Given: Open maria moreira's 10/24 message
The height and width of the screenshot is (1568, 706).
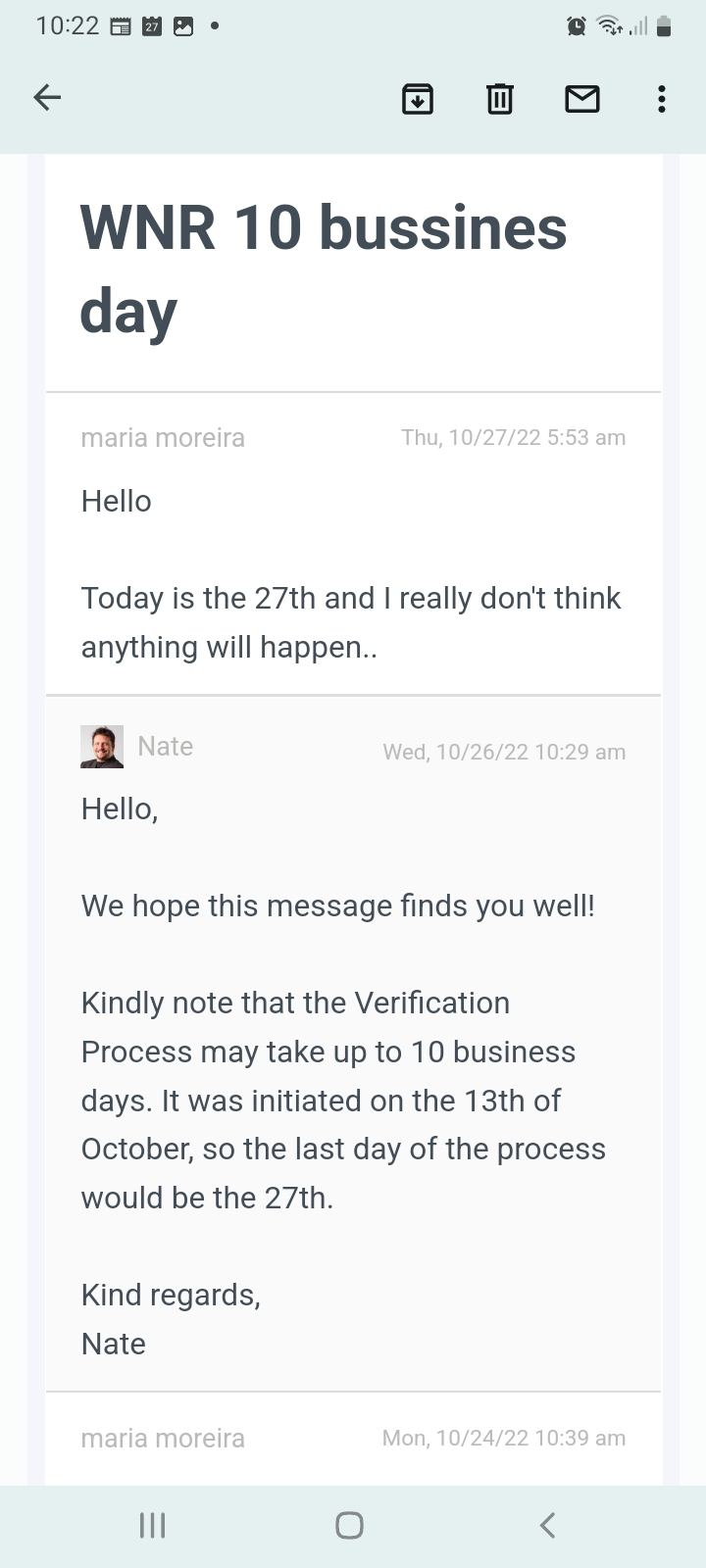Looking at the screenshot, I should (x=163, y=1439).
